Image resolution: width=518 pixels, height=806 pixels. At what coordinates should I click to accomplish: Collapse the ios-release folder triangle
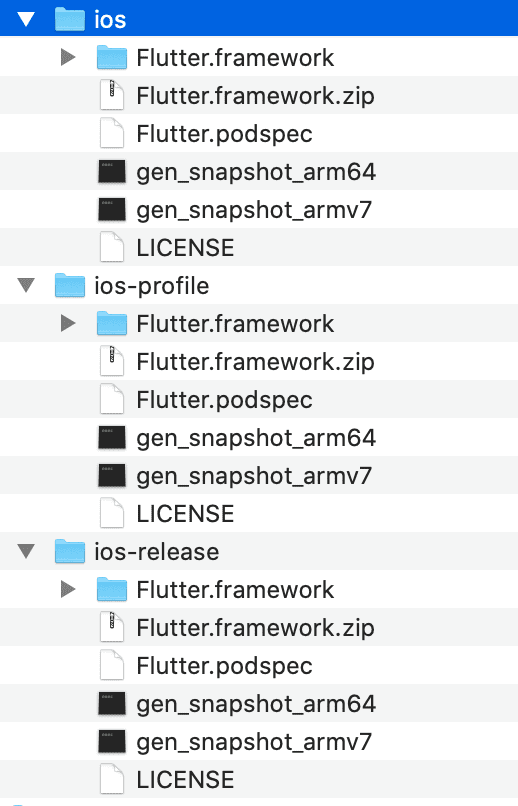click(26, 552)
